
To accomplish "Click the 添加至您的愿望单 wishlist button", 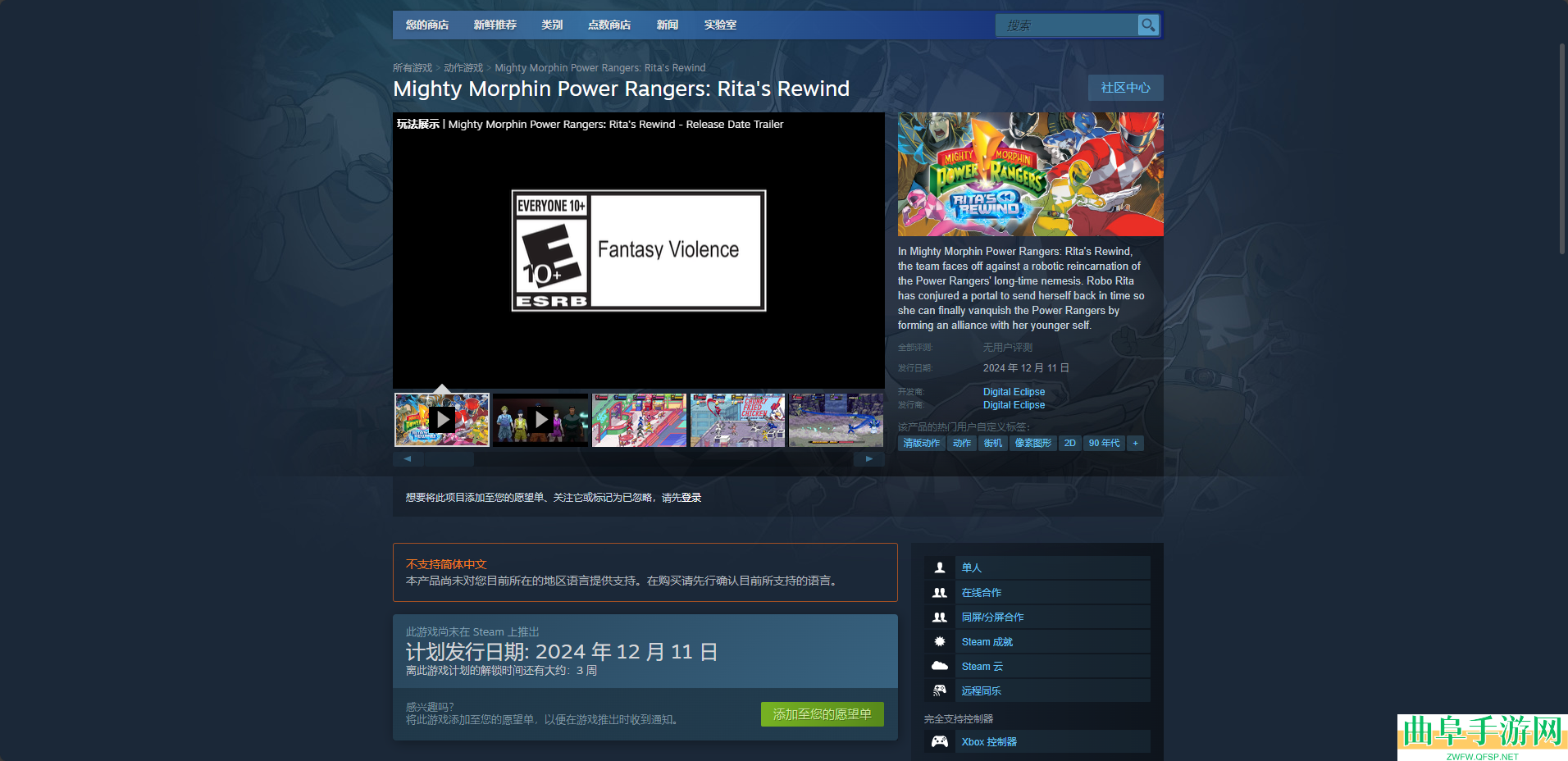I will click(823, 714).
